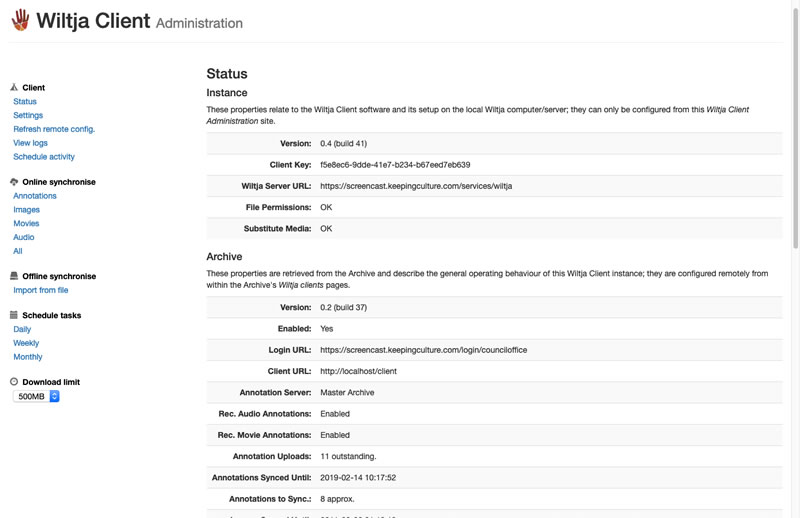Viewport: 800px width, 518px height.
Task: Click the Download limit heading label
Action: 51,382
